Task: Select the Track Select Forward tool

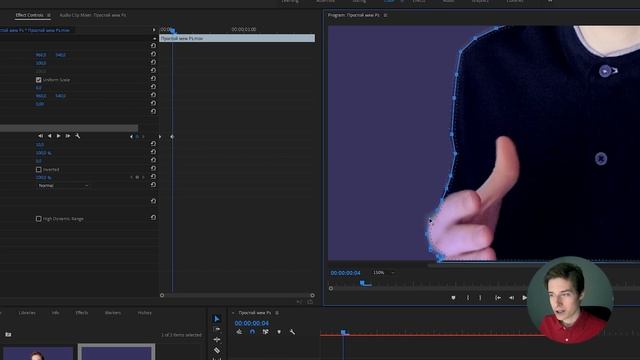Action: point(217,329)
